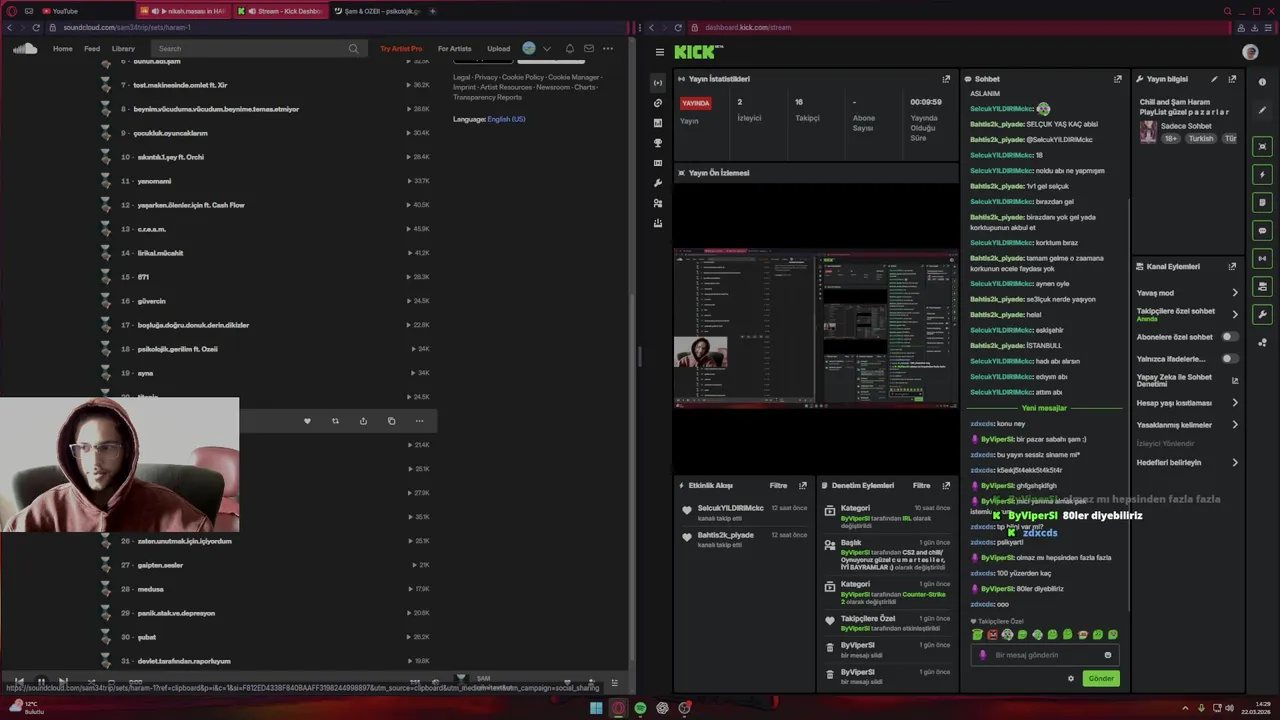This screenshot has height=720, width=1280.
Task: Pause the SoundCloud player
Action: point(41,682)
